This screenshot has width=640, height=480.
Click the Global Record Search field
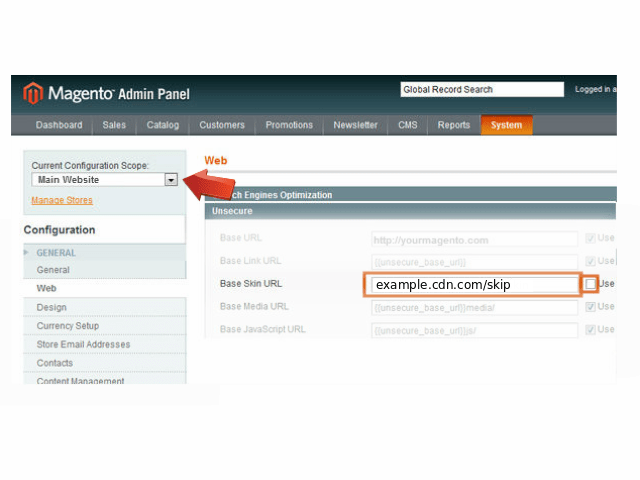(x=482, y=90)
